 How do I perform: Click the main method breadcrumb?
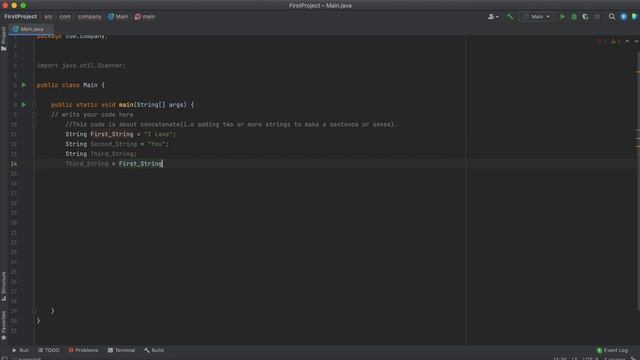[x=145, y=17]
